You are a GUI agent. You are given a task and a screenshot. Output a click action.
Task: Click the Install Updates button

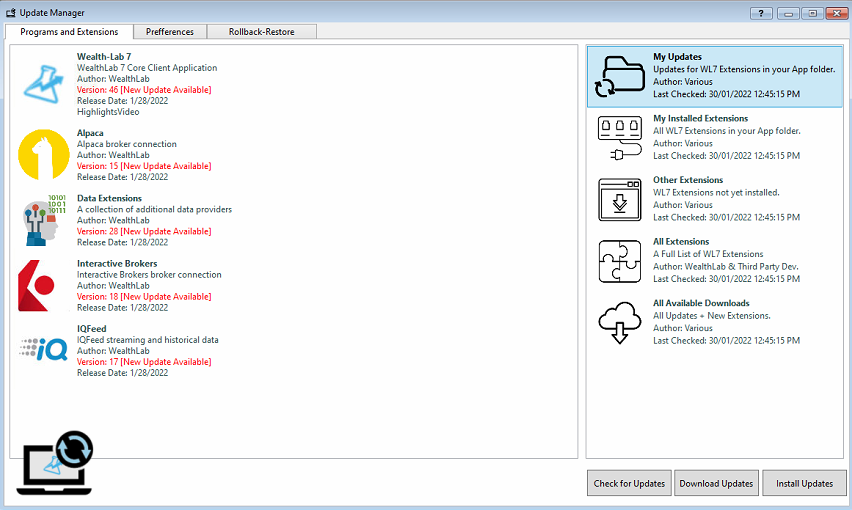click(804, 484)
